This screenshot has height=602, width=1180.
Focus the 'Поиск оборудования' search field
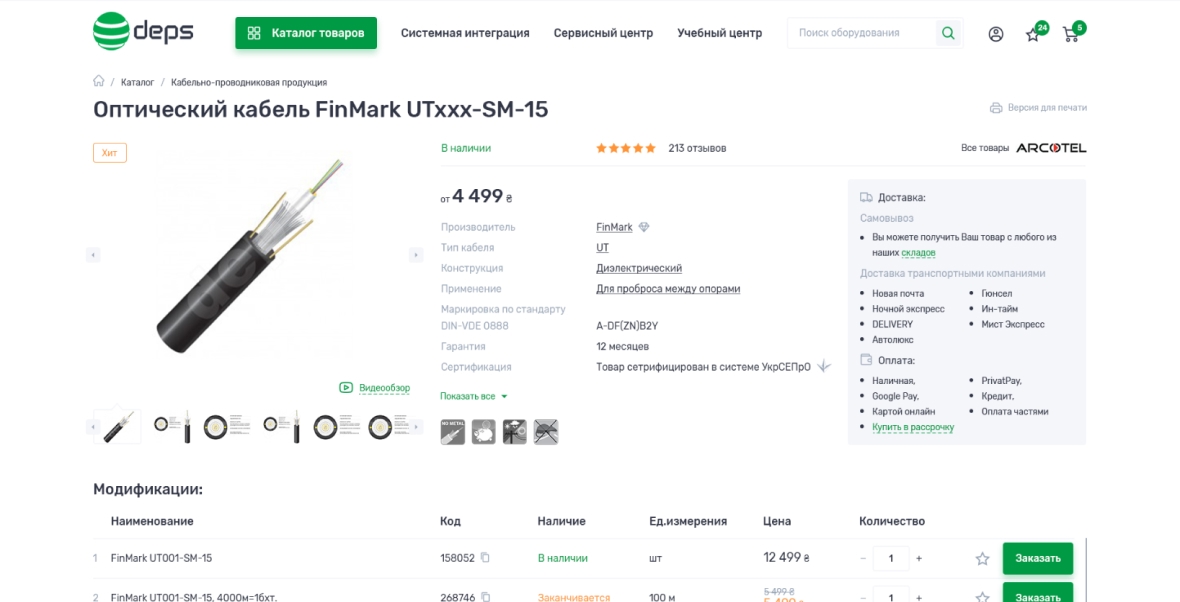860,34
